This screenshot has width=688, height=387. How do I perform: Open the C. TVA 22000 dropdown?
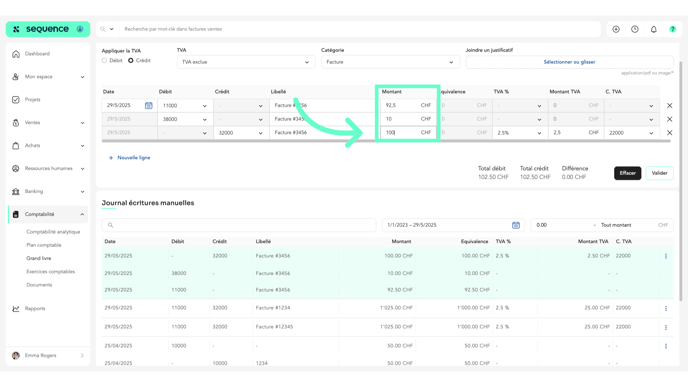coord(631,133)
